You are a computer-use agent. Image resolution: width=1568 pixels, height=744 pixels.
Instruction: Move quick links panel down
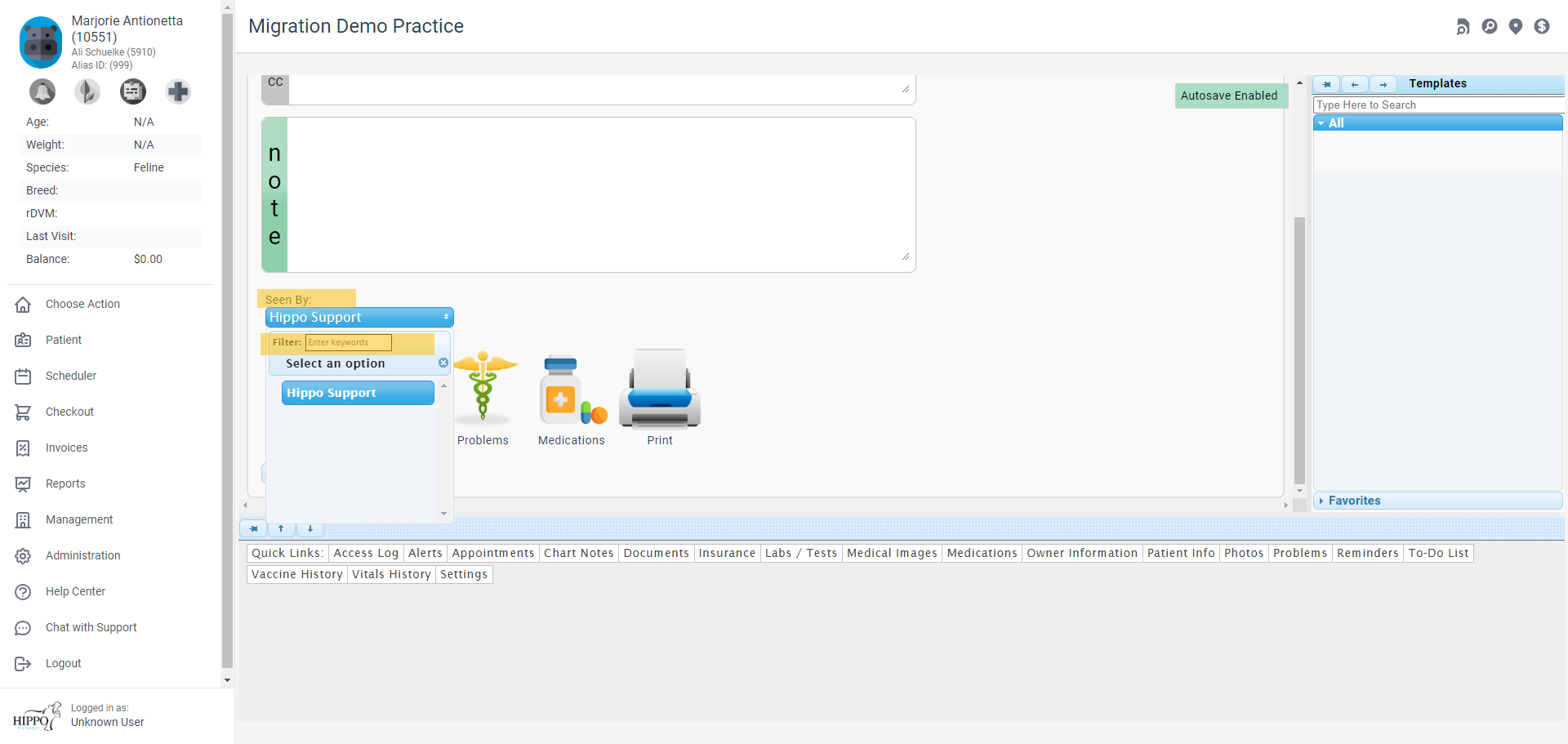310,528
